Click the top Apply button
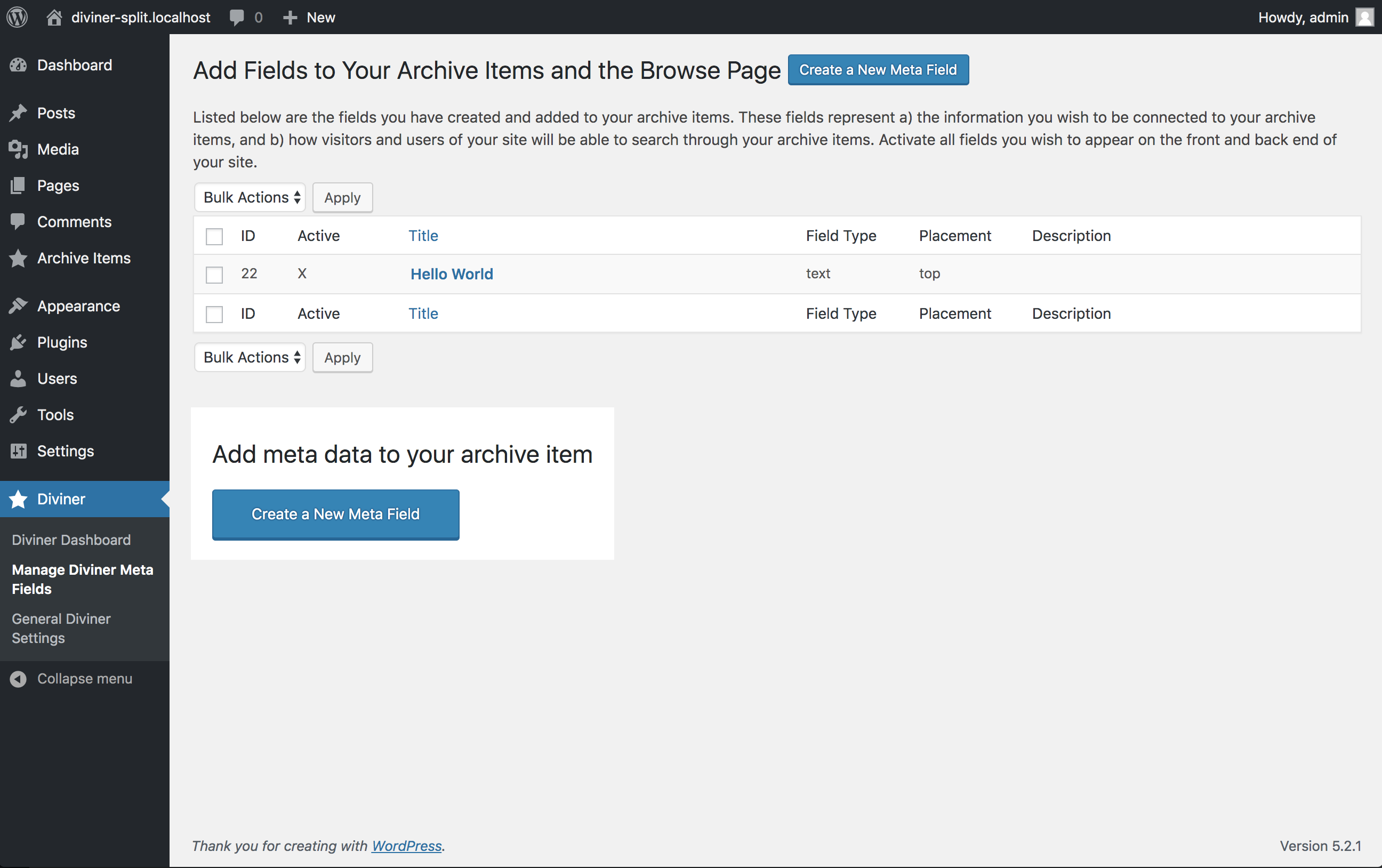This screenshot has height=868, width=1382. coord(343,197)
